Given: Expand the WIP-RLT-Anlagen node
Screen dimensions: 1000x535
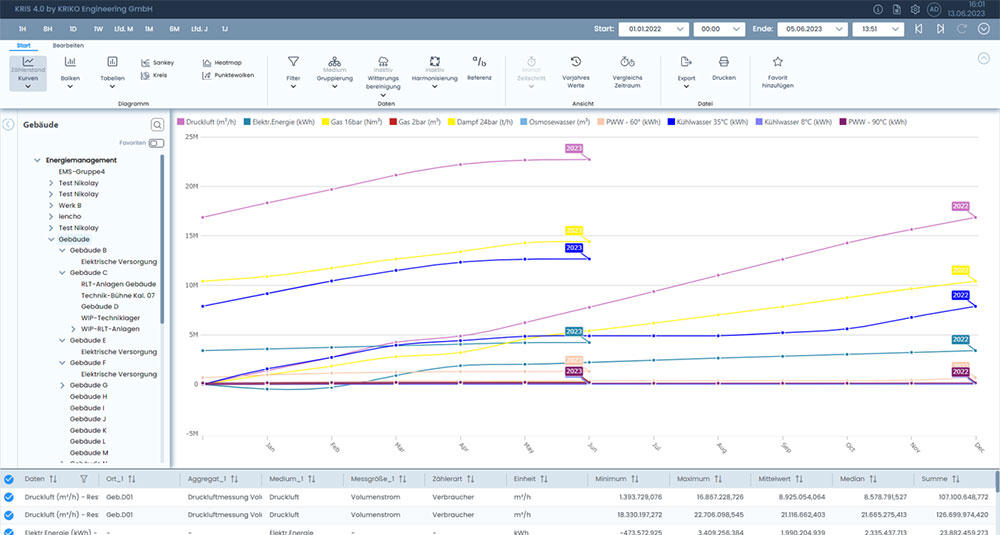Looking at the screenshot, I should point(73,329).
